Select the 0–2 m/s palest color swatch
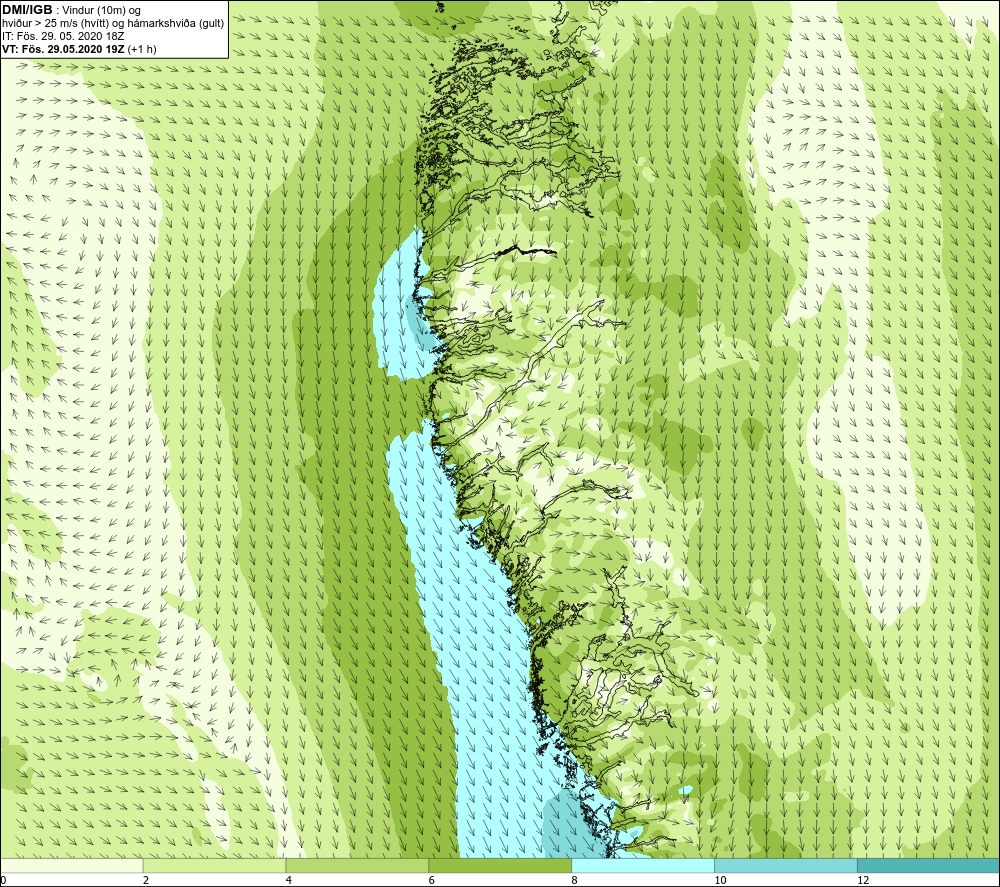1000x887 pixels. (71, 865)
